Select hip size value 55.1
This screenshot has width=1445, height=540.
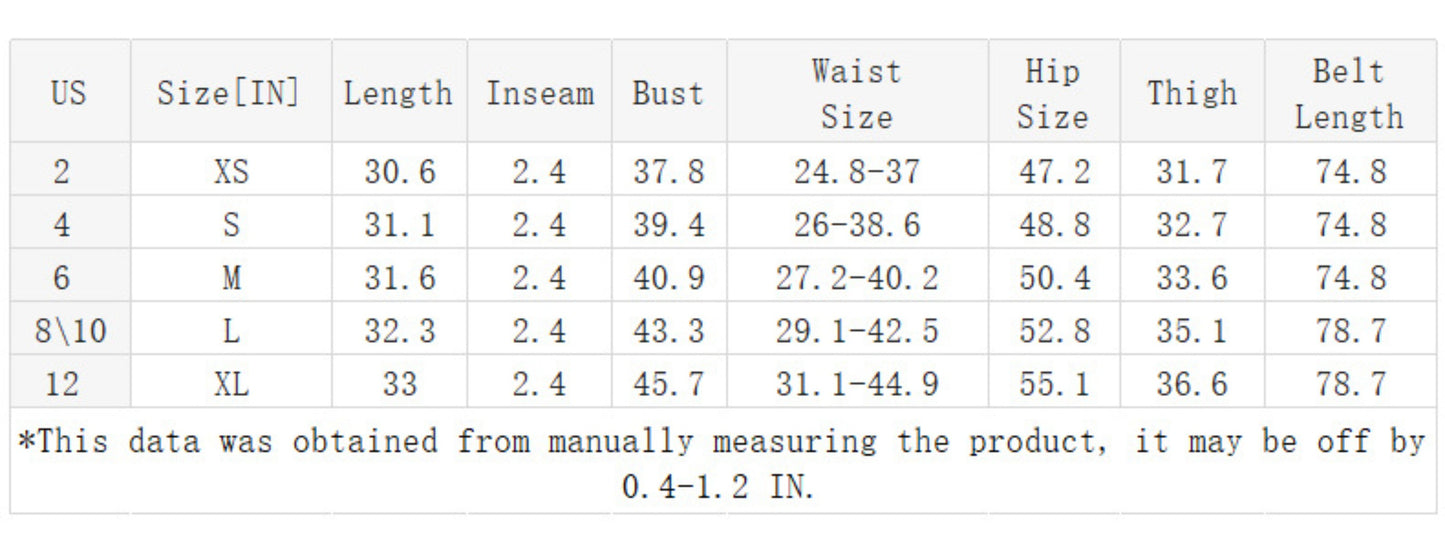pos(1054,384)
